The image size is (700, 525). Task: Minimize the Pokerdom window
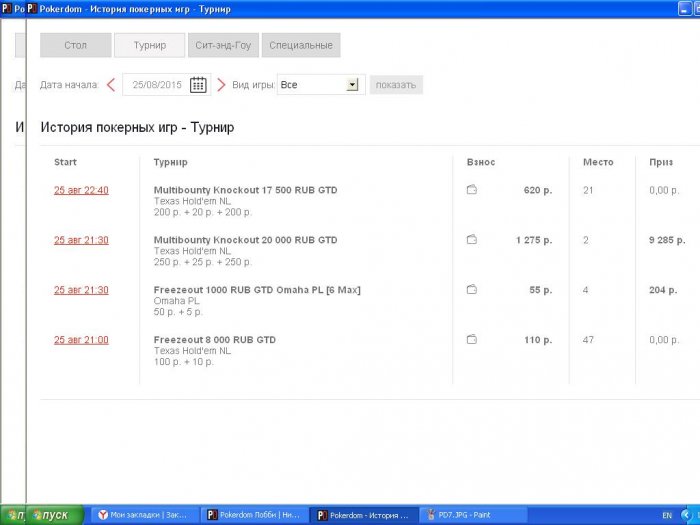point(685,8)
